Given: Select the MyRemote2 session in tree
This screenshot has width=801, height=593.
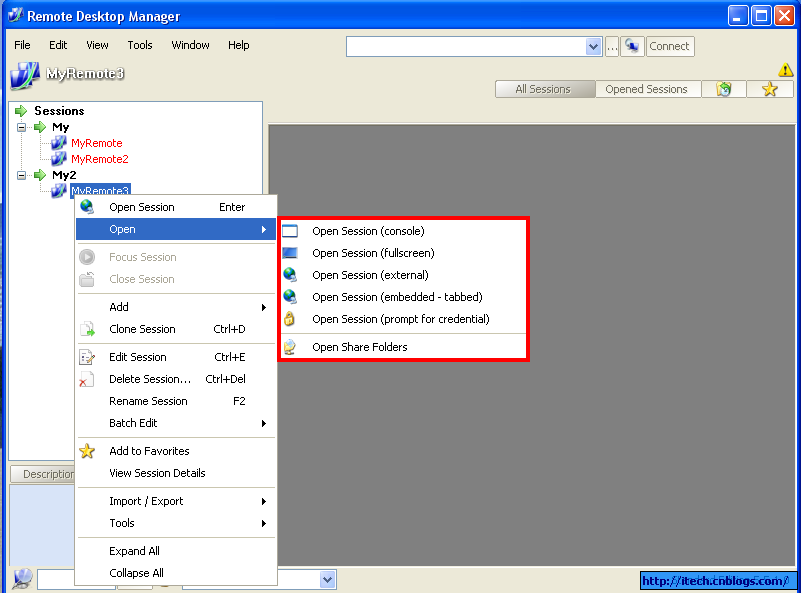Looking at the screenshot, I should click(x=100, y=159).
